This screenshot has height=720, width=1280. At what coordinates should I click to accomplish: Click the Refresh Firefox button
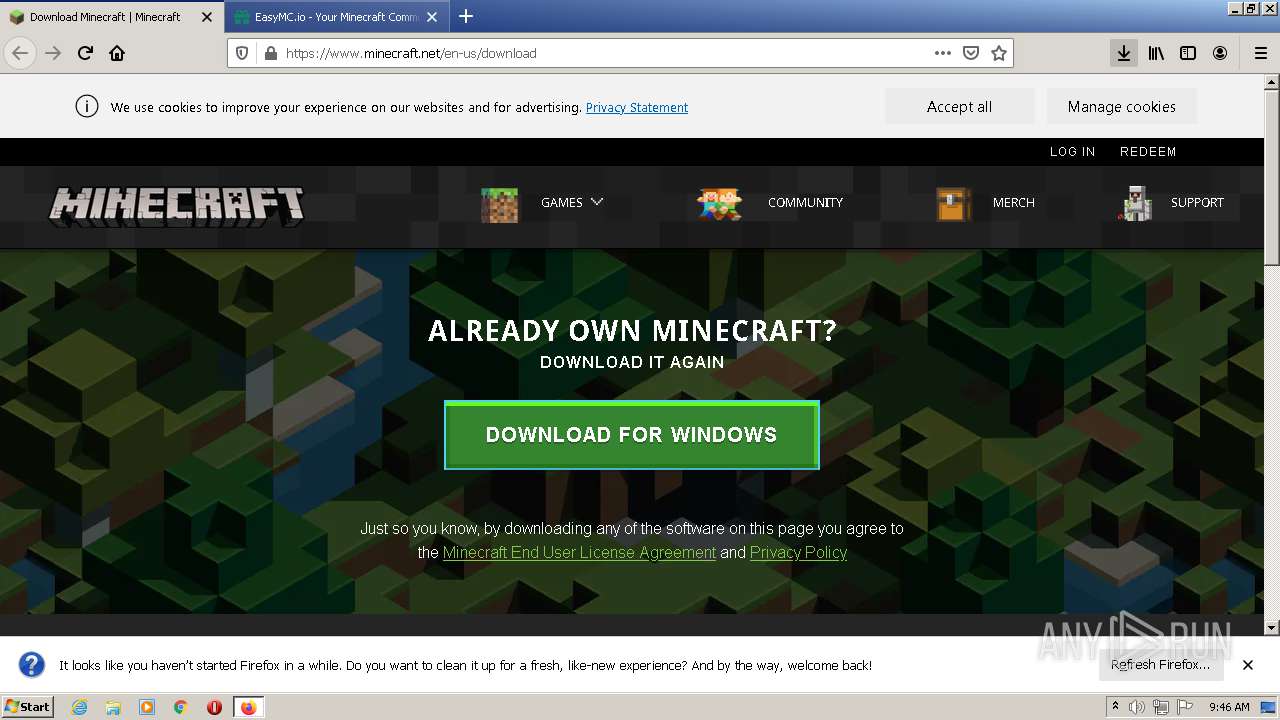pyautogui.click(x=1160, y=664)
